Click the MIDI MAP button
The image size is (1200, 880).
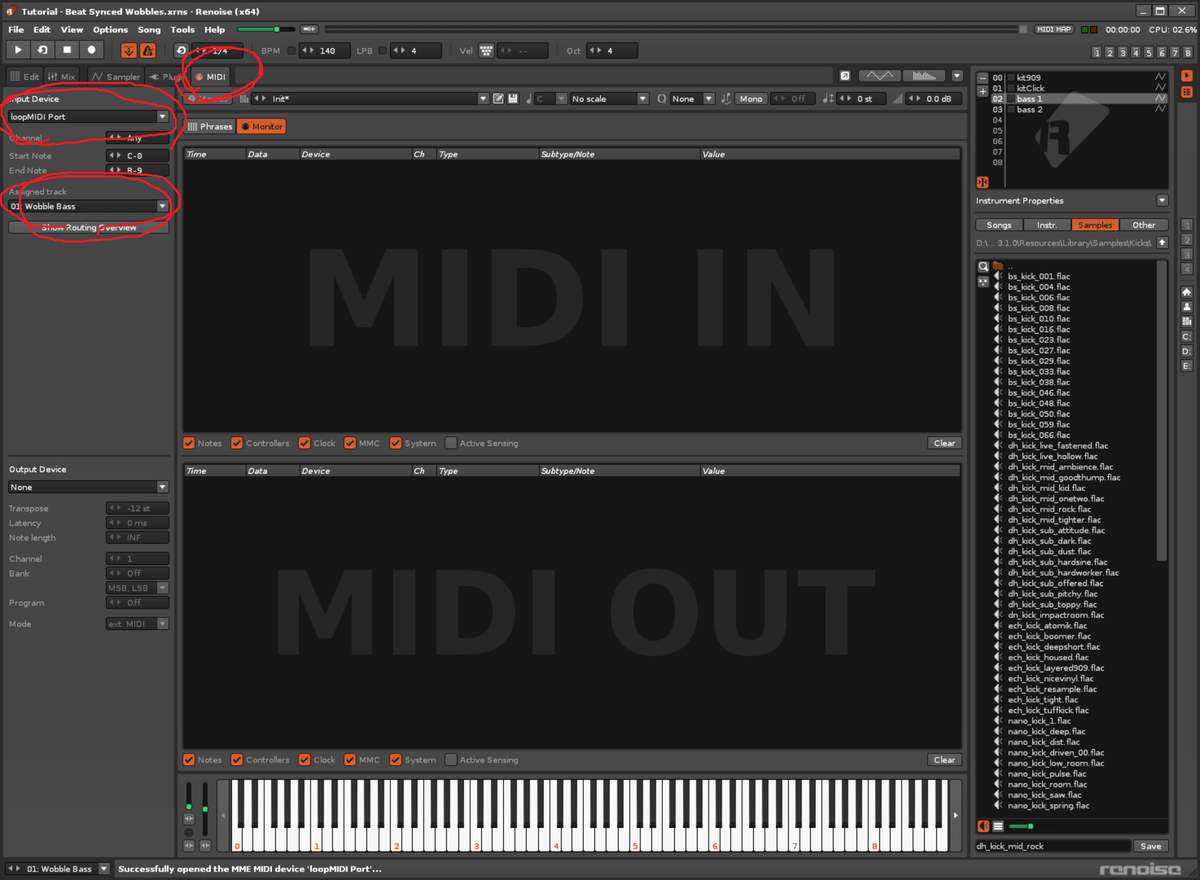pyautogui.click(x=1054, y=30)
